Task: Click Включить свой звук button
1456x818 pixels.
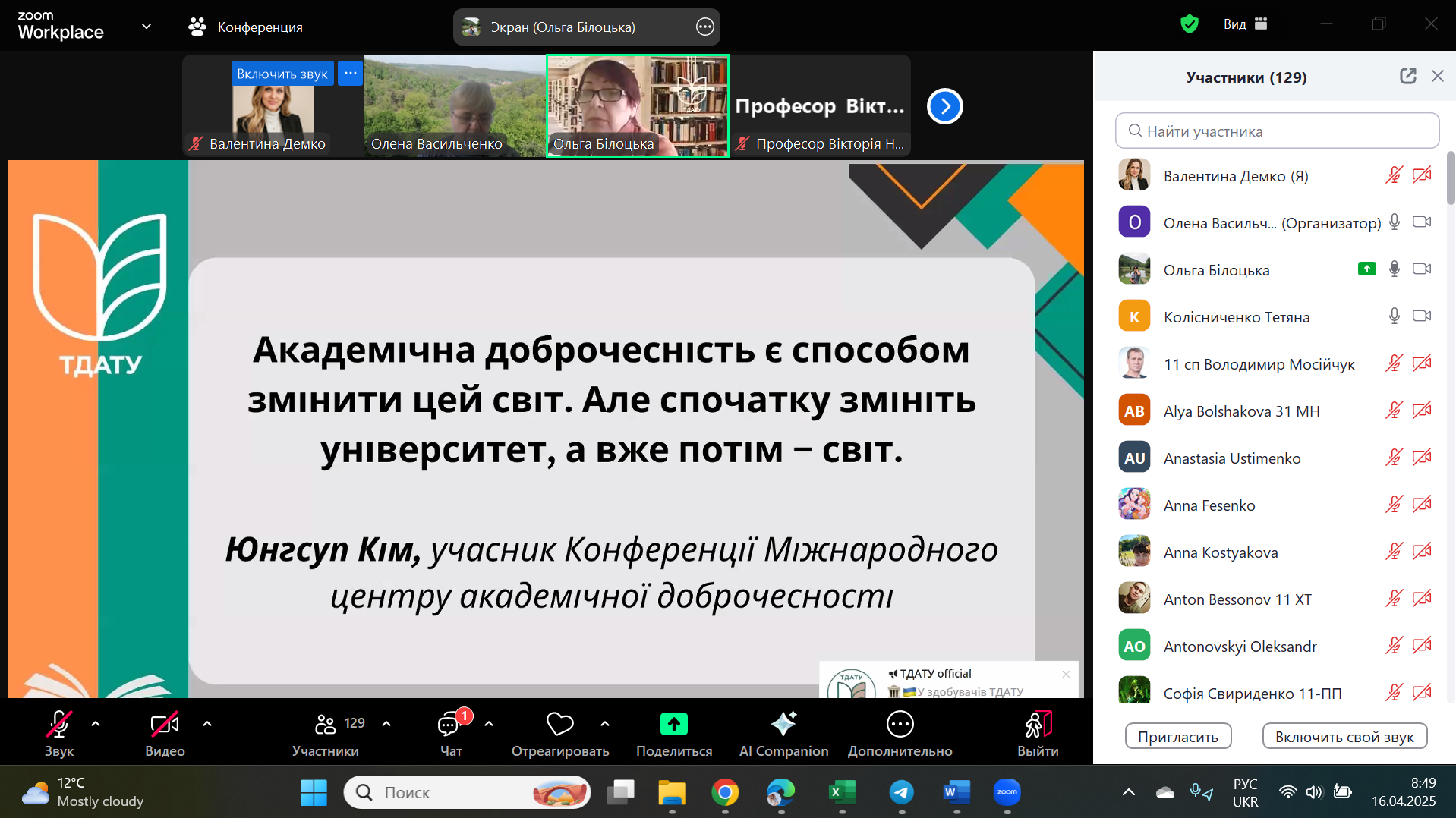Action: [x=1344, y=736]
